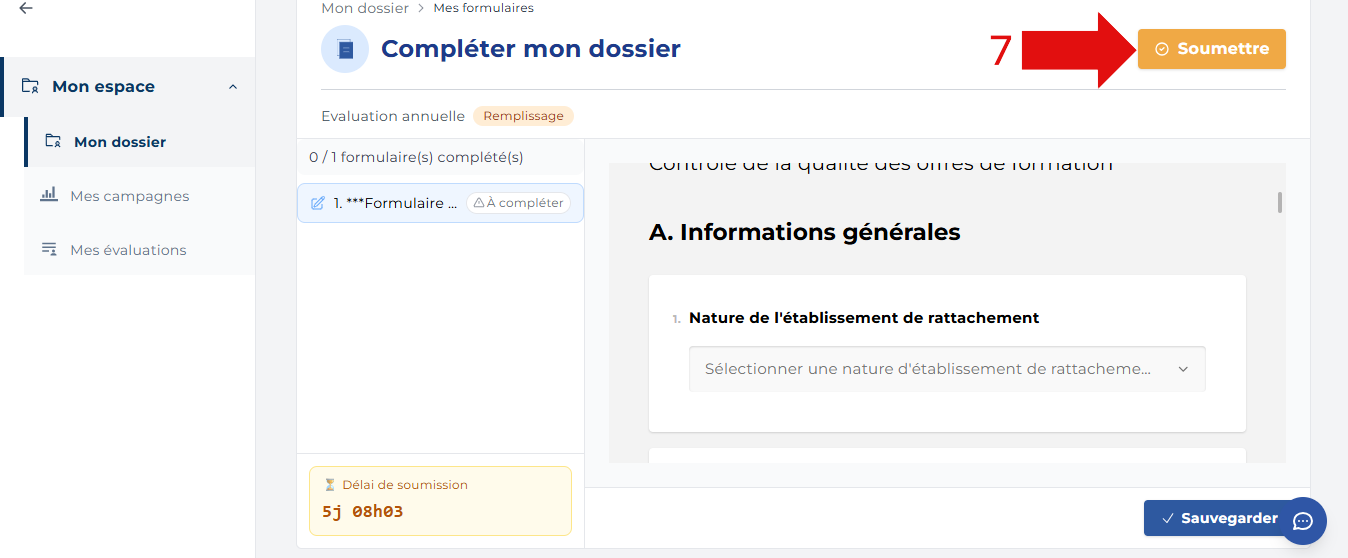The width and height of the screenshot is (1348, 558).
Task: Click the Compléter mon dossier title
Action: [x=531, y=49]
